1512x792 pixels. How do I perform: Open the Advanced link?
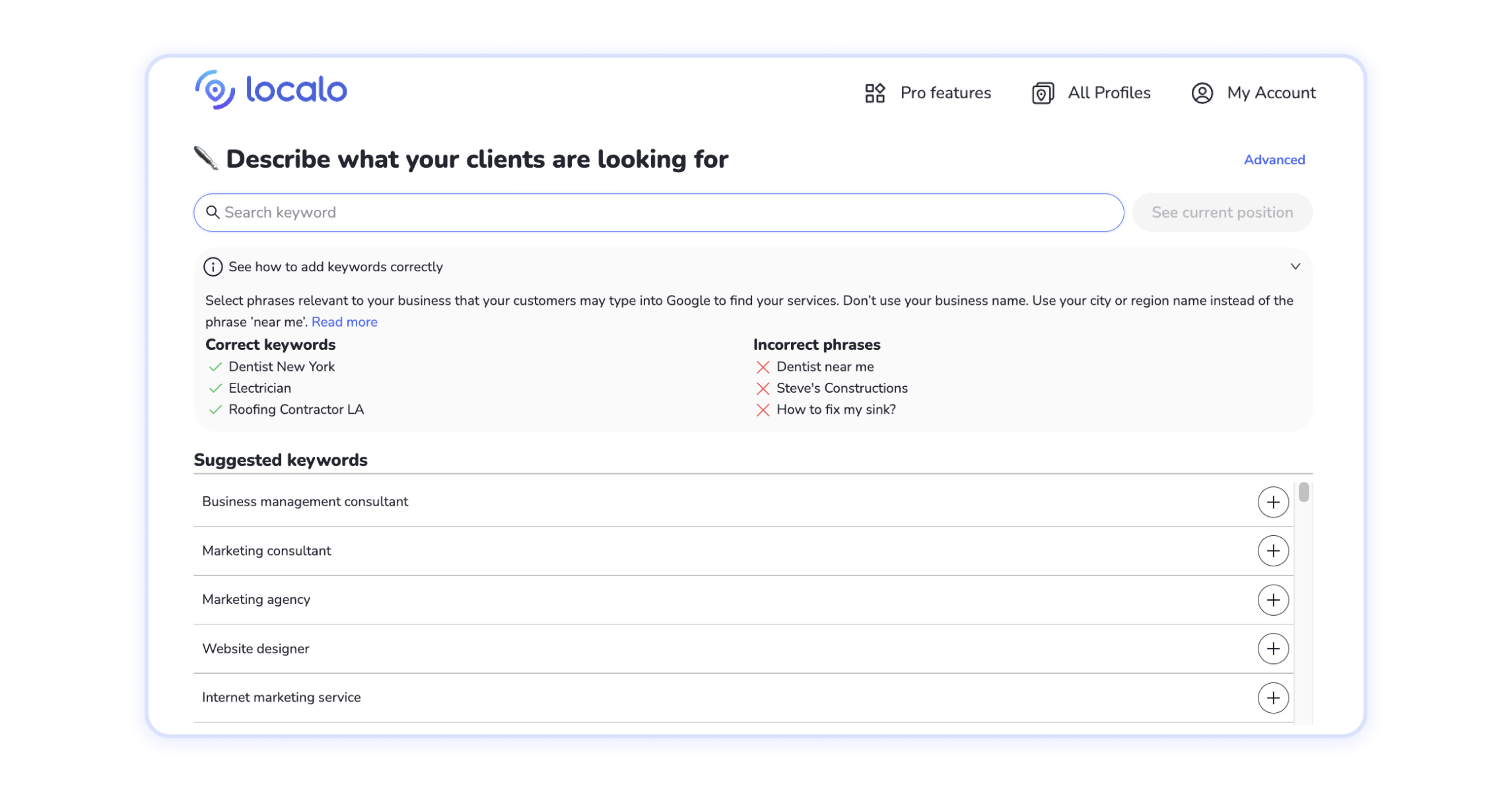(1274, 160)
